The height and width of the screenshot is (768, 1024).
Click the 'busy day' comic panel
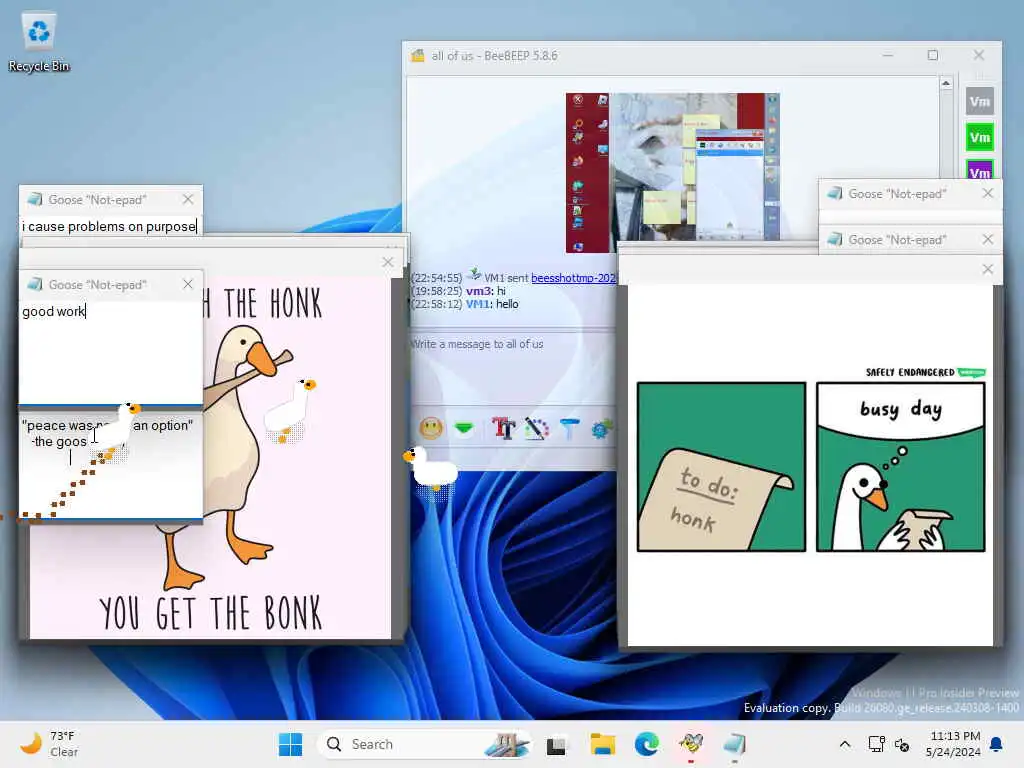pyautogui.click(x=901, y=467)
